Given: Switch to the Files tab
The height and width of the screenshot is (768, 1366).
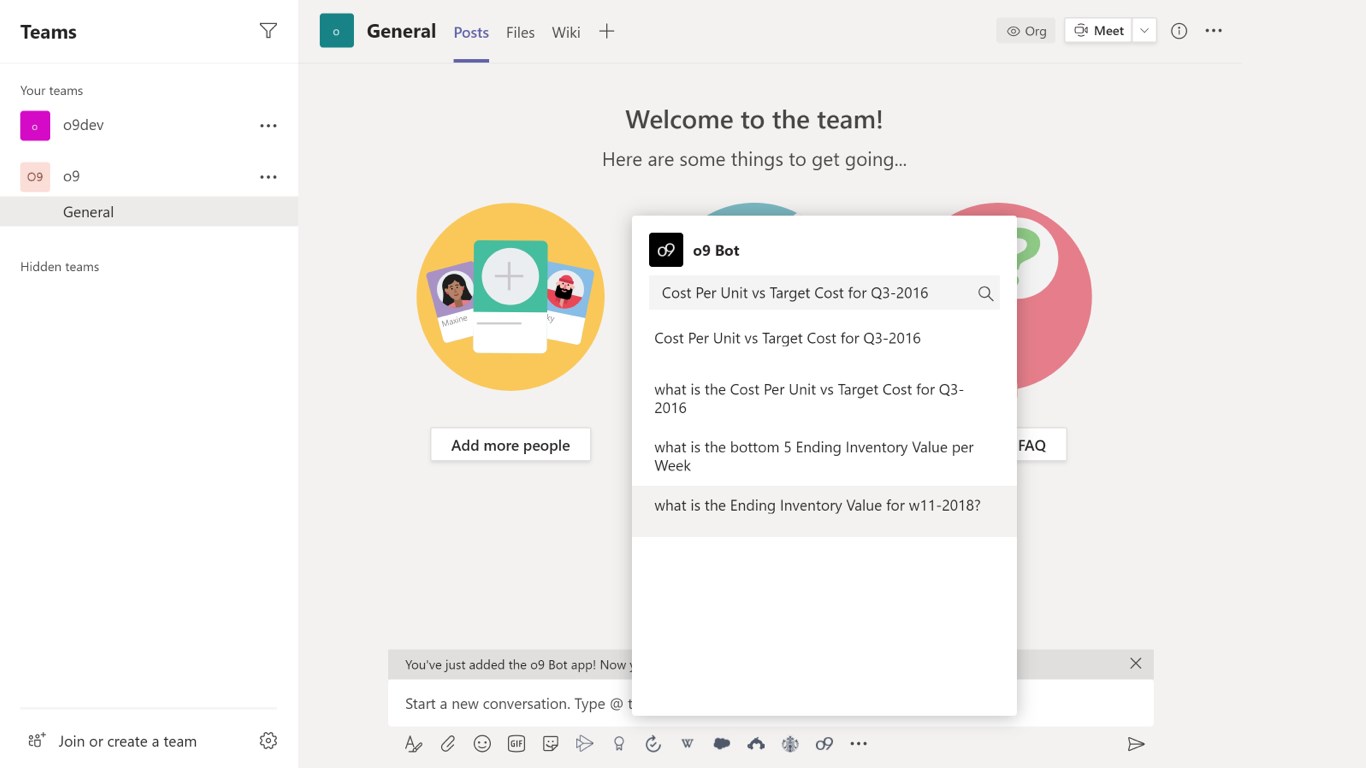Looking at the screenshot, I should [520, 32].
